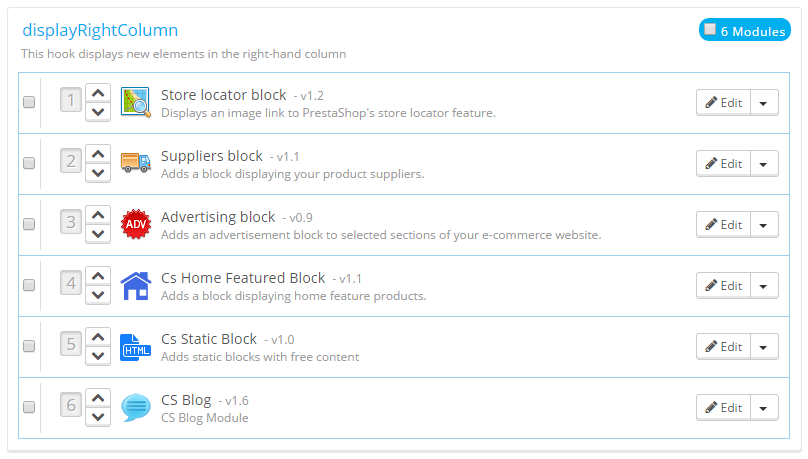
Task: Click the CS Blog speech bubble icon
Action: [x=135, y=407]
